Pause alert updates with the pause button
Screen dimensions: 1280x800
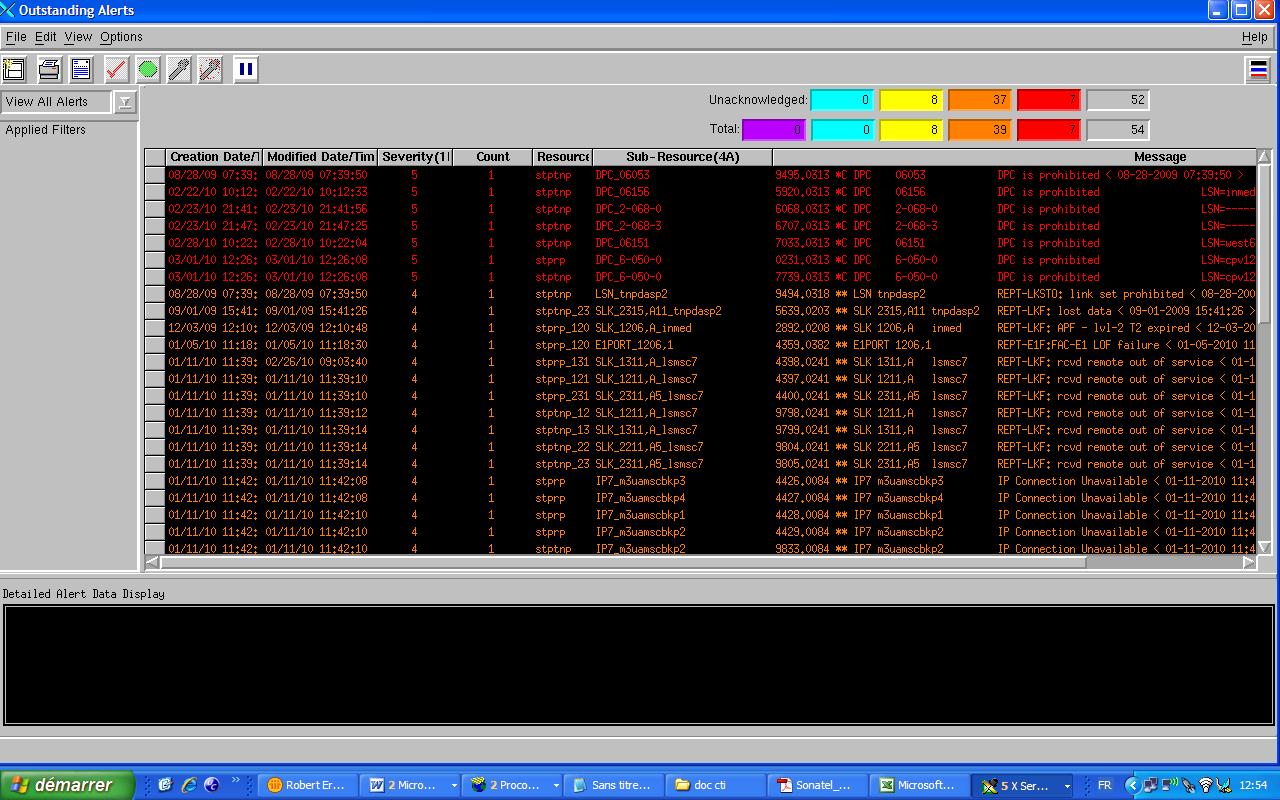point(246,69)
